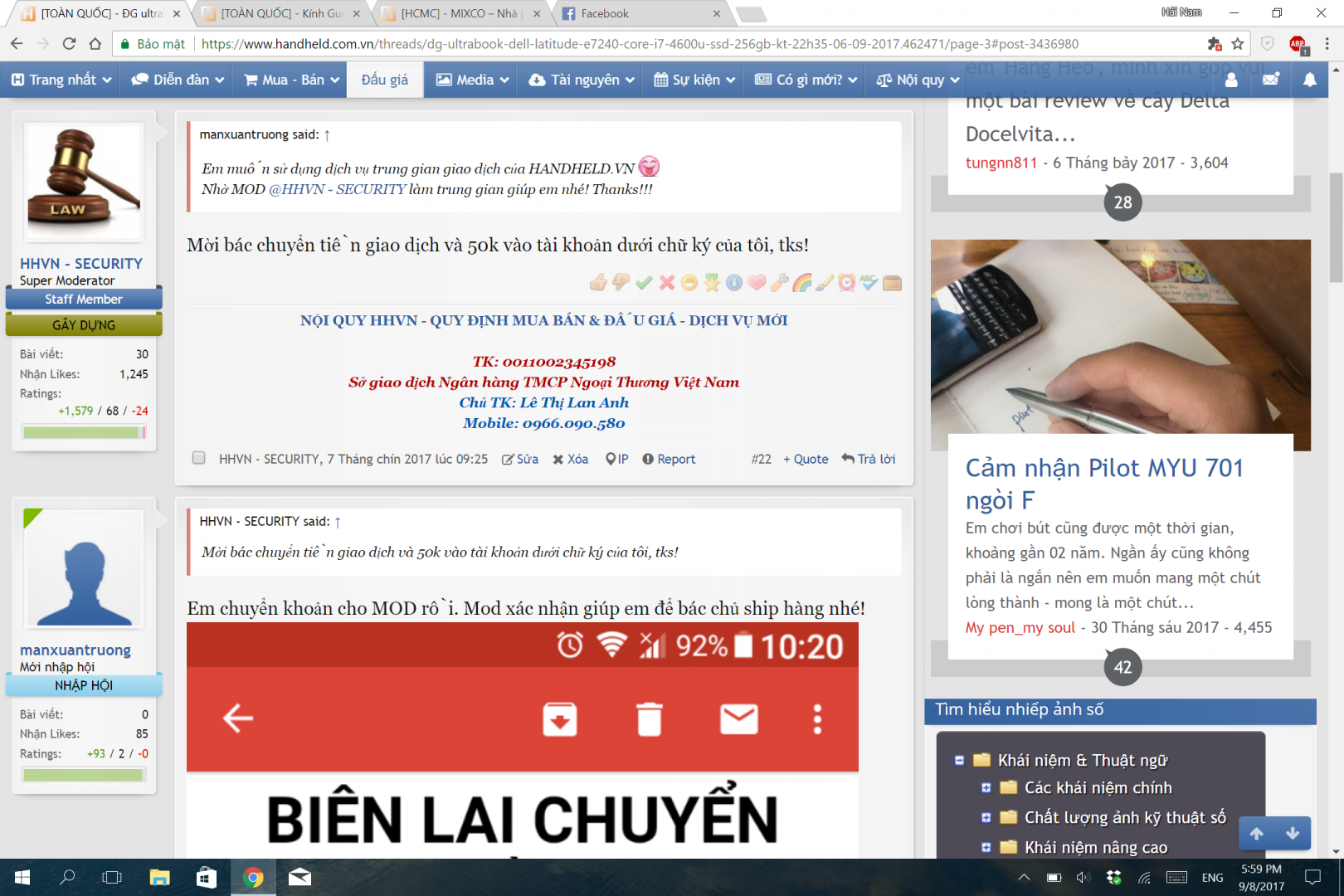Viewport: 1344px width, 896px height.
Task: Click the heart rating icon
Action: point(757,283)
